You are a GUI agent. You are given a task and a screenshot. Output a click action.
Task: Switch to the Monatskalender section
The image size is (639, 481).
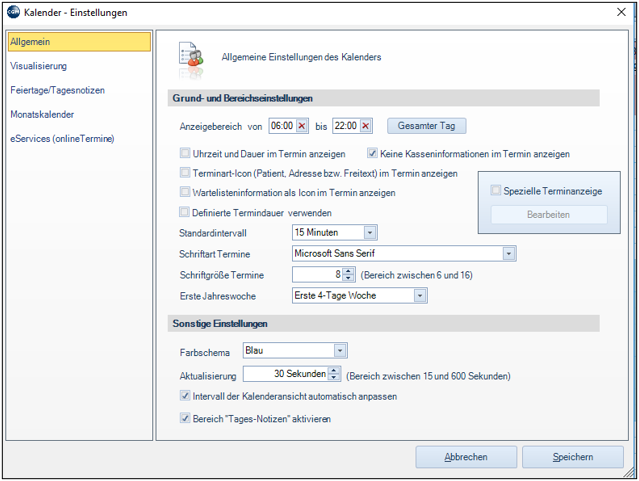(42, 115)
